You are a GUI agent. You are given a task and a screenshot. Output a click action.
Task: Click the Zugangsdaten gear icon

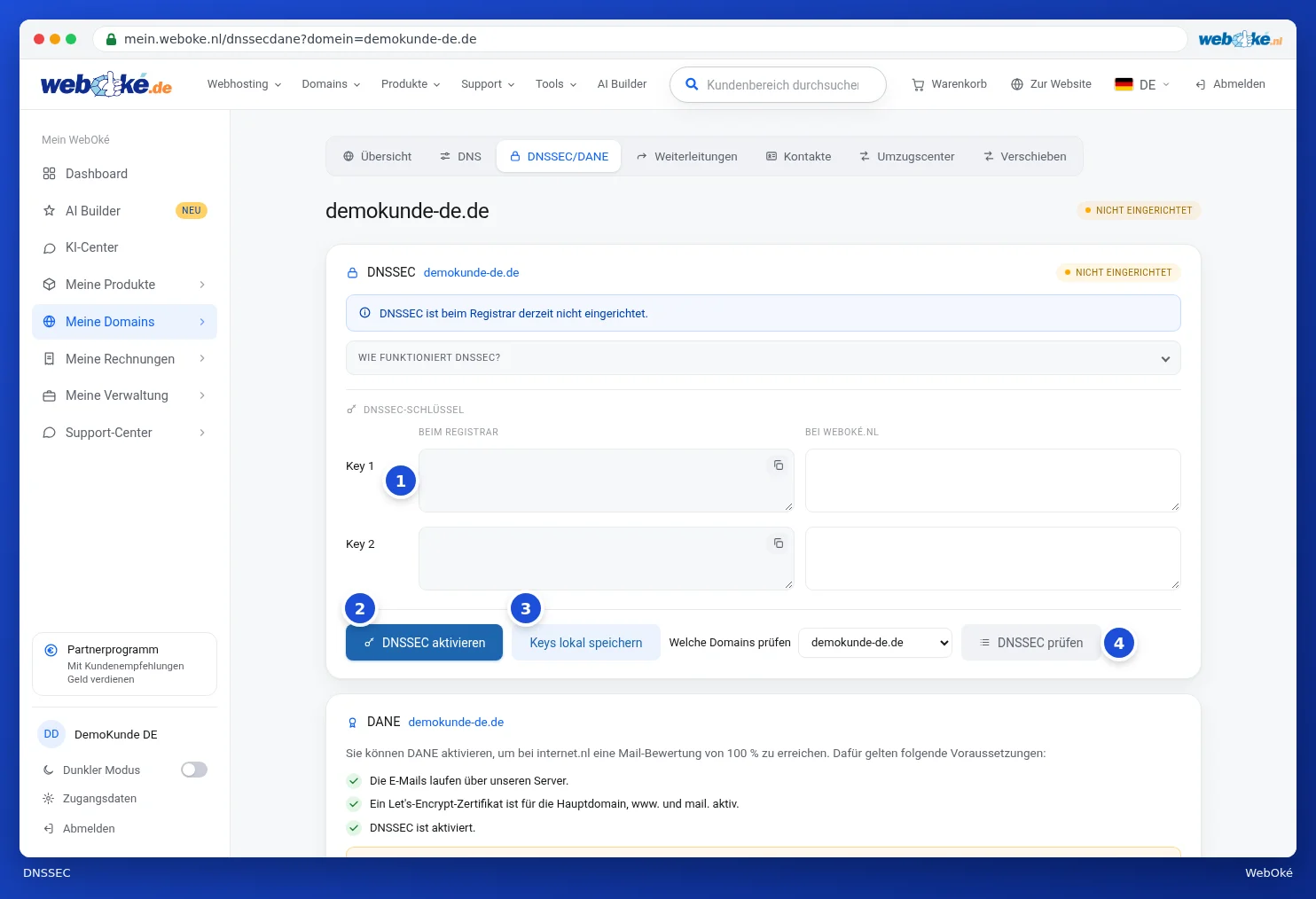click(x=49, y=799)
